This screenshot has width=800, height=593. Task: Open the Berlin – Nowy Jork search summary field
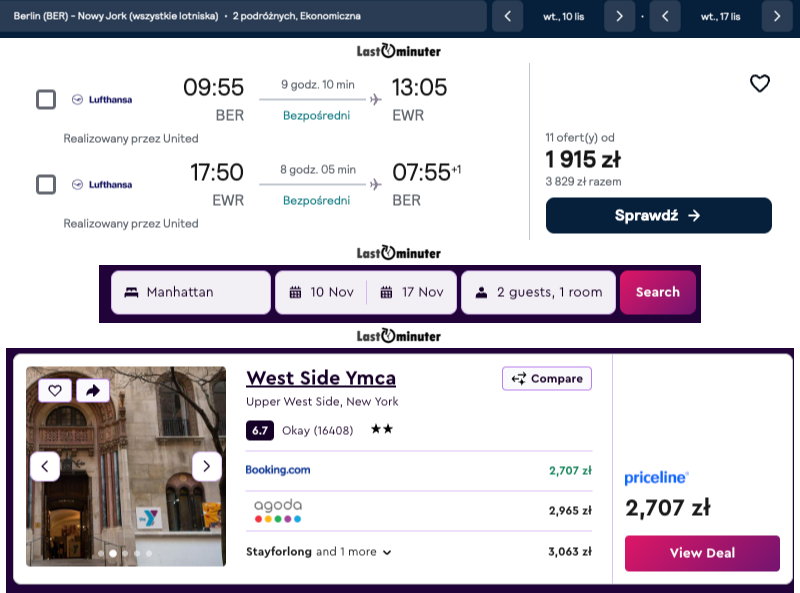pos(243,16)
